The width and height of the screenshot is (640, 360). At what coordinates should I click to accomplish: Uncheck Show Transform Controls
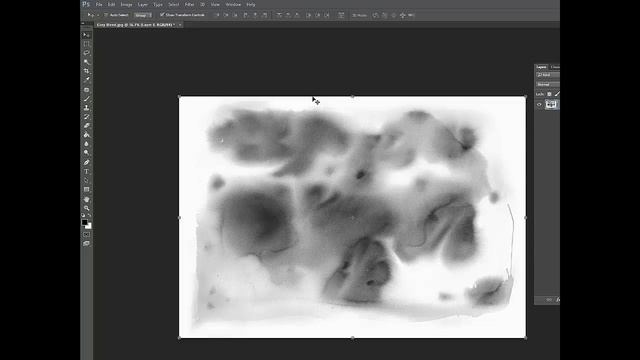click(x=162, y=15)
